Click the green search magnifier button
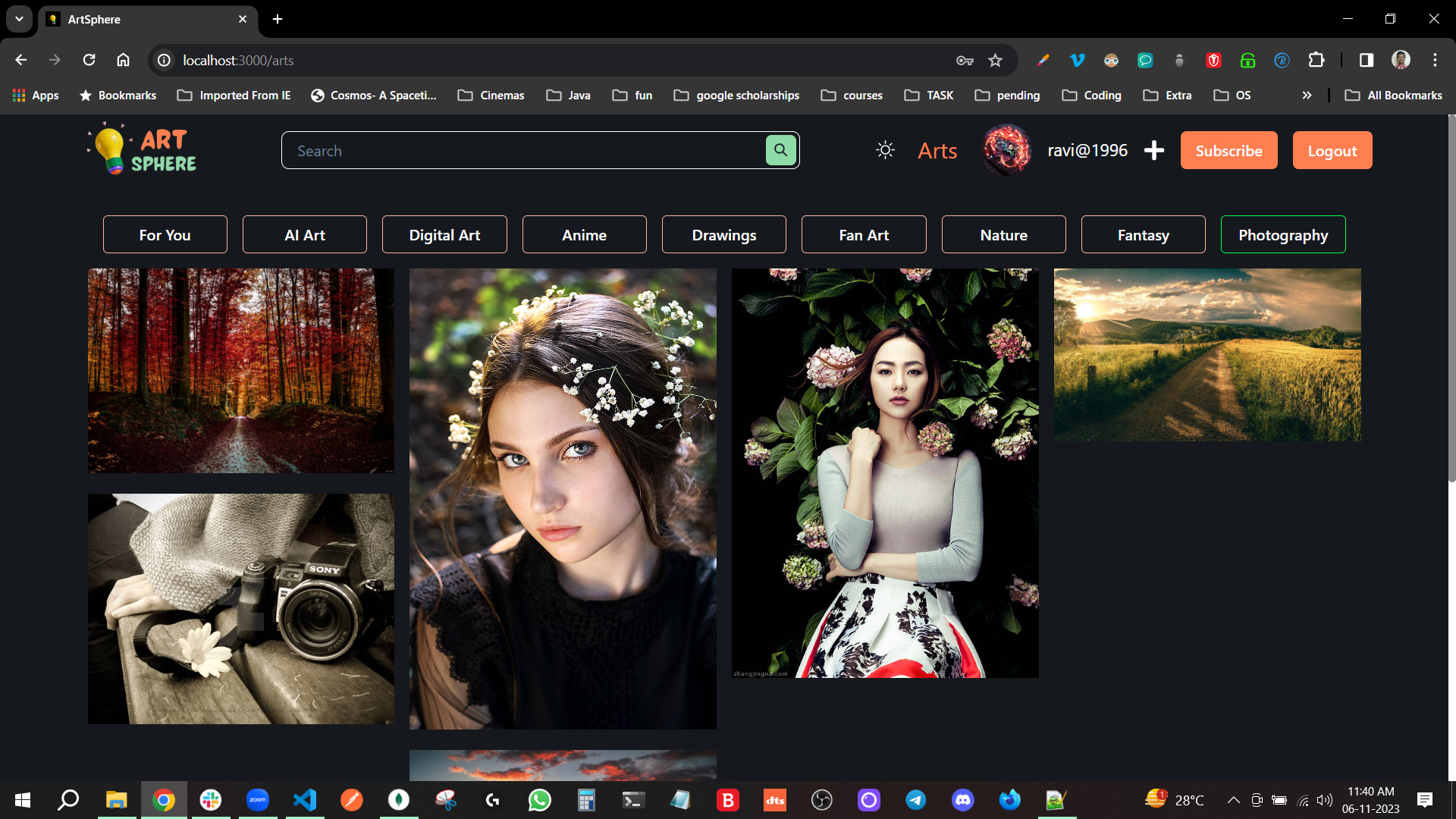This screenshot has width=1456, height=819. (780, 150)
